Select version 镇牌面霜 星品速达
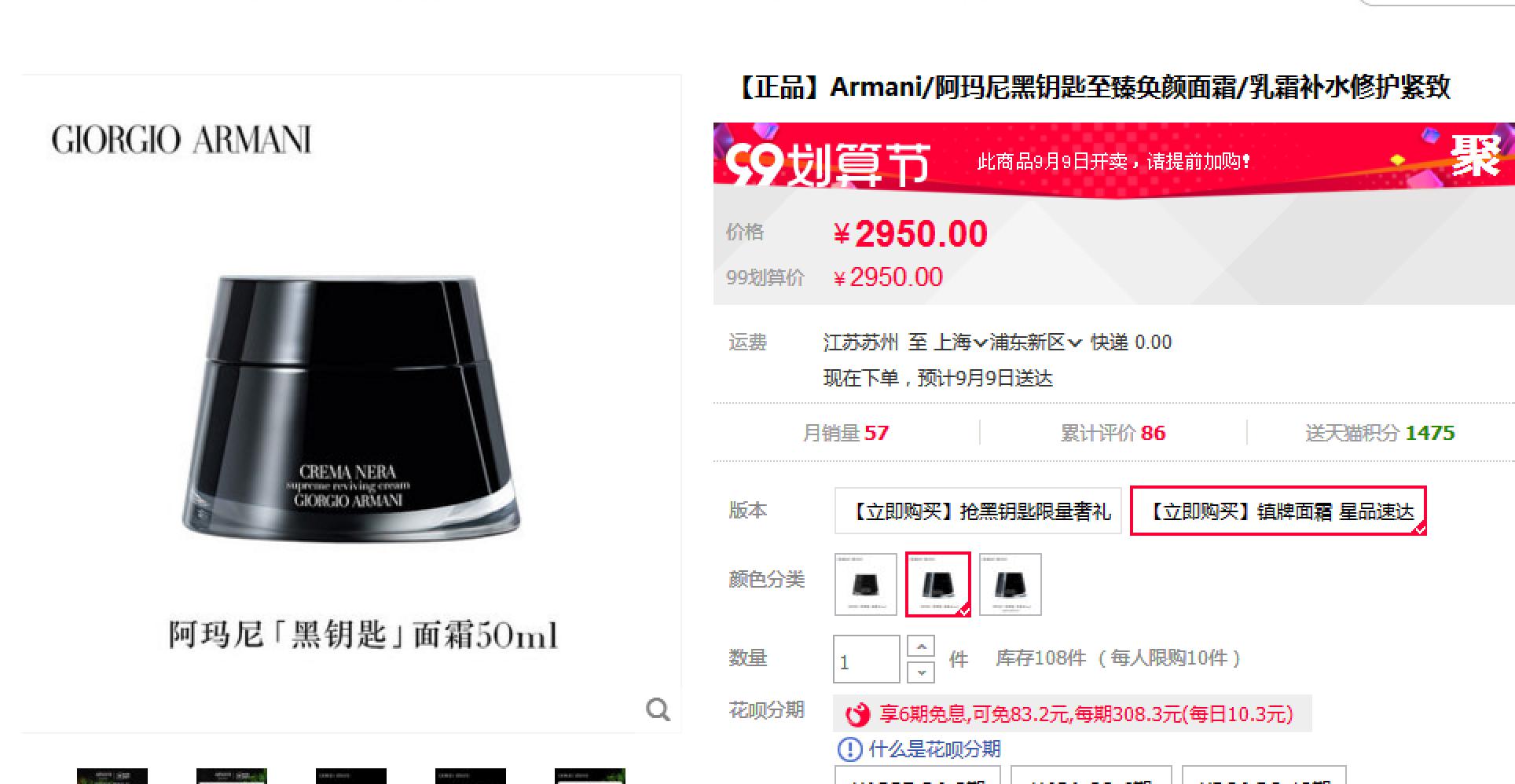Image resolution: width=1515 pixels, height=784 pixels. (1278, 511)
